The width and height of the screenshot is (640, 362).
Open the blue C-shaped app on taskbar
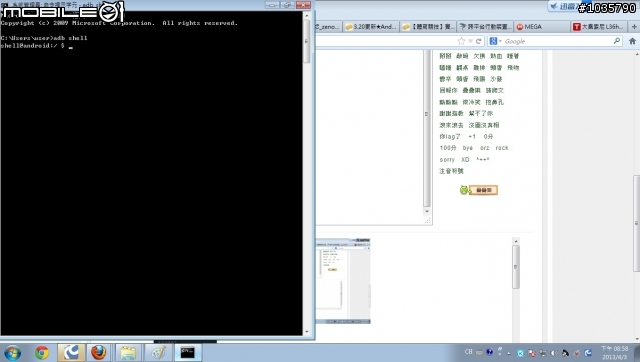tap(71, 353)
